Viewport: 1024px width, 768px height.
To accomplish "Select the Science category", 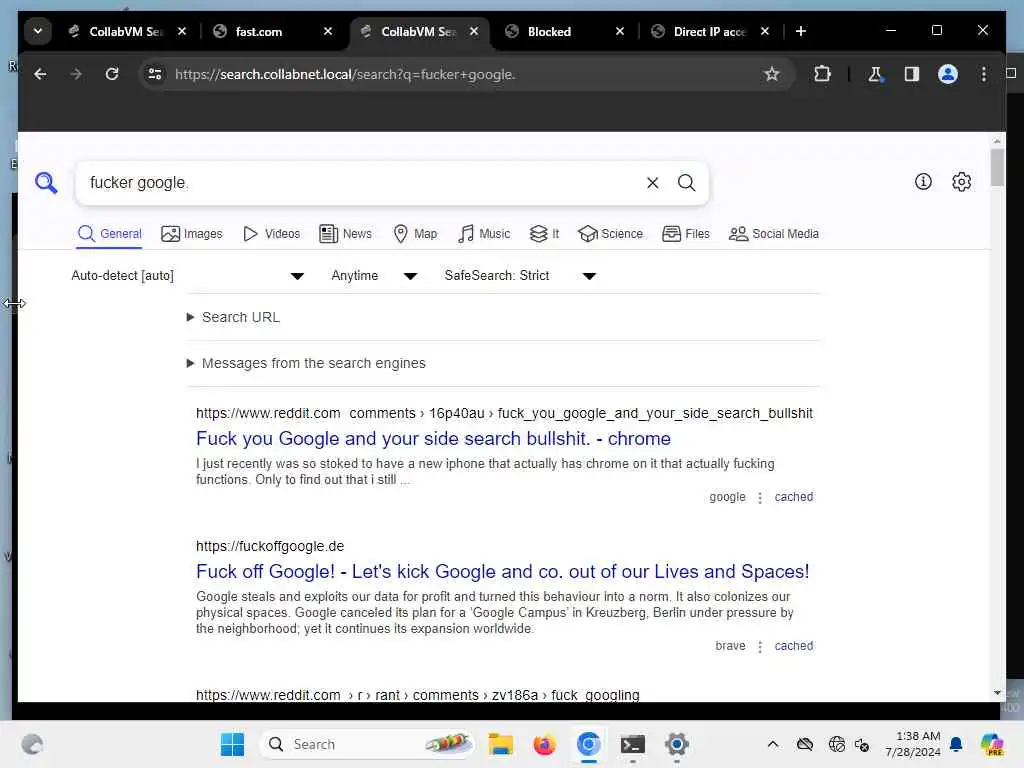I will 611,234.
